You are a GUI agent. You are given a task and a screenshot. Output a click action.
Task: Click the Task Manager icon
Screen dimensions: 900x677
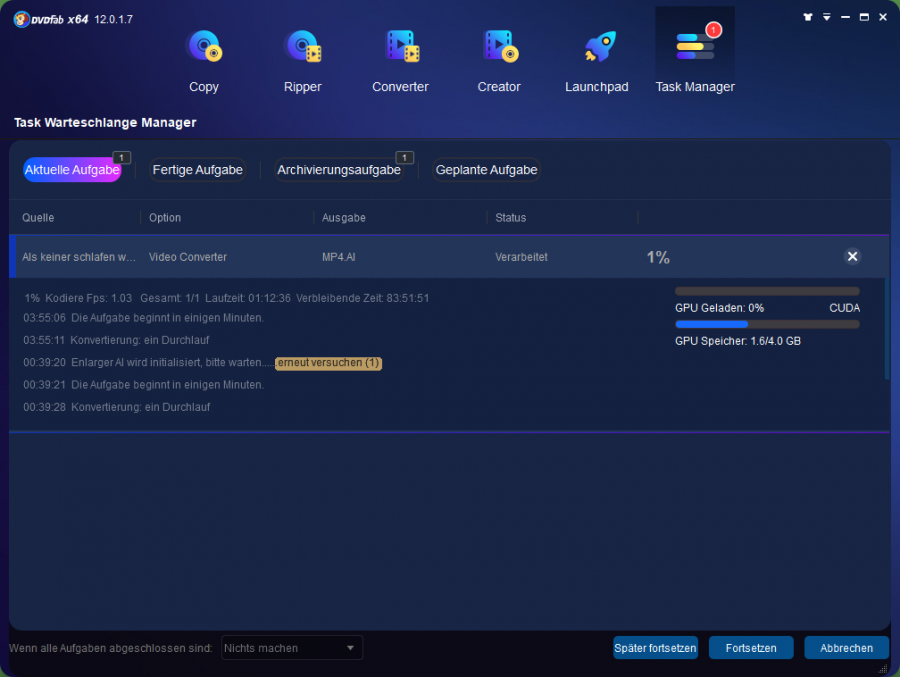tap(694, 48)
